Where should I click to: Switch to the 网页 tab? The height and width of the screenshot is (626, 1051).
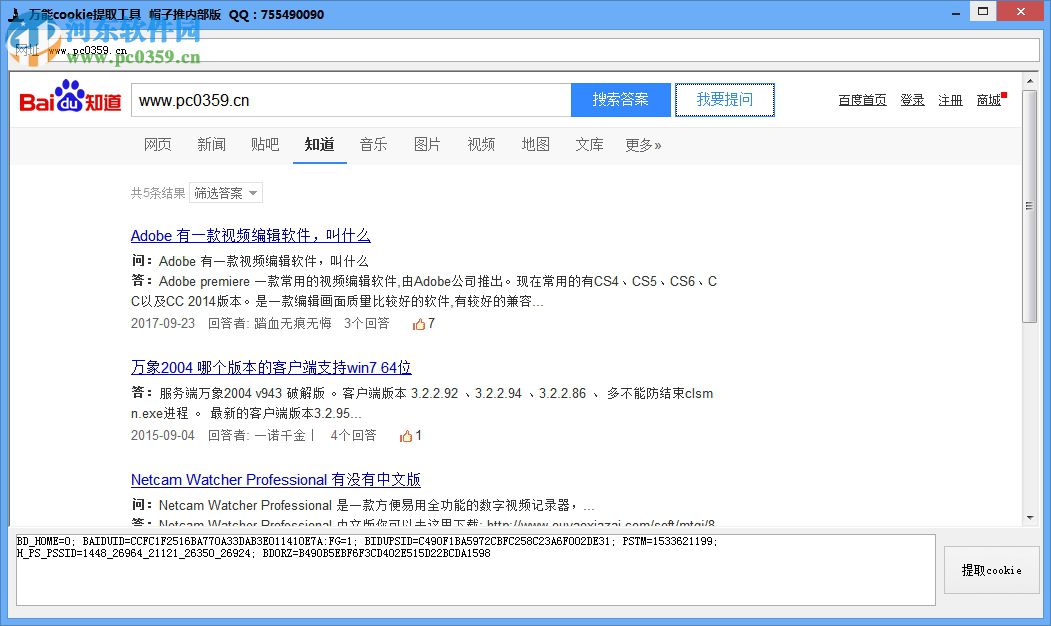[157, 145]
